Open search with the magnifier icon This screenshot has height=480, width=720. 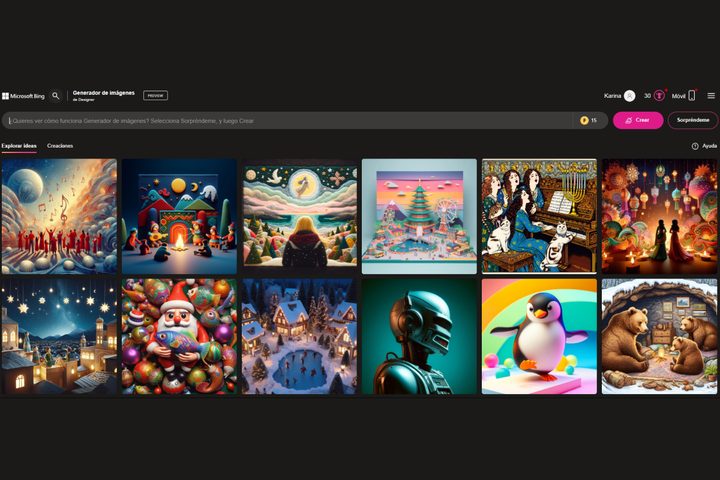point(56,96)
